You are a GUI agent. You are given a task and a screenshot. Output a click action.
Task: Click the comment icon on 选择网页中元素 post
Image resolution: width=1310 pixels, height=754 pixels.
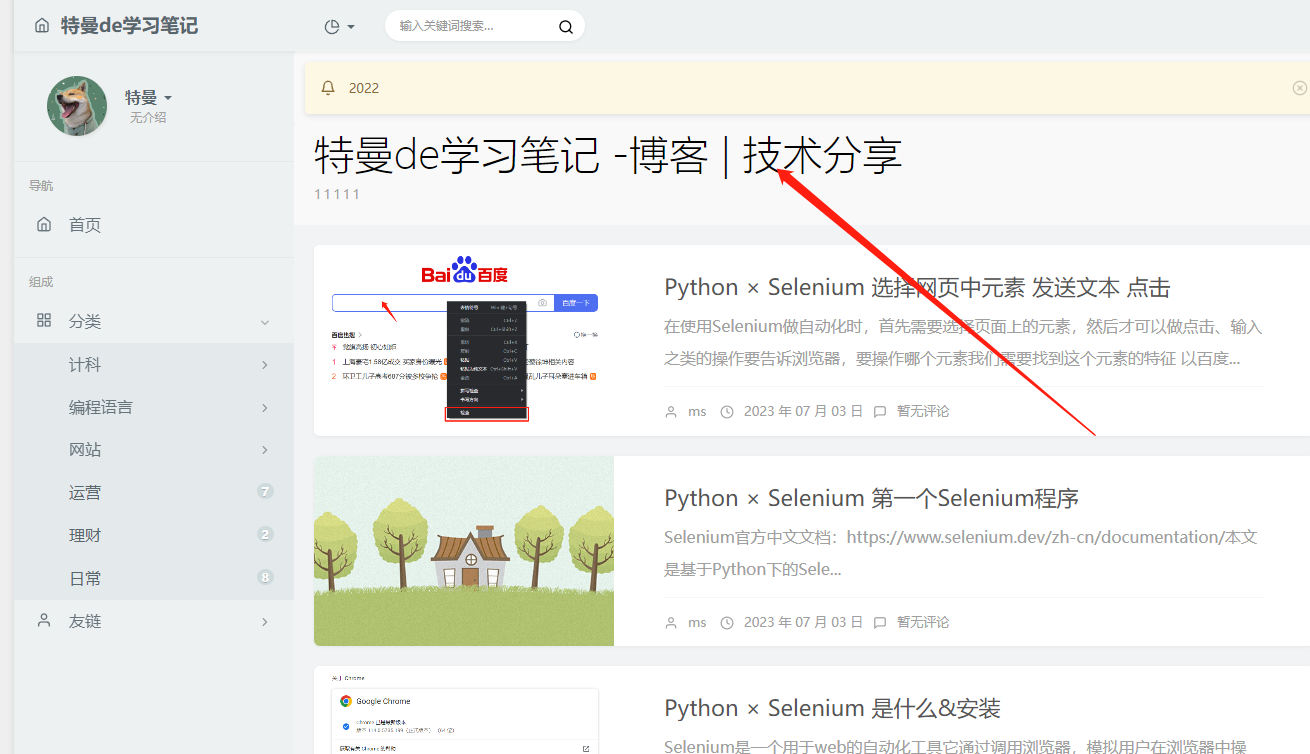880,412
